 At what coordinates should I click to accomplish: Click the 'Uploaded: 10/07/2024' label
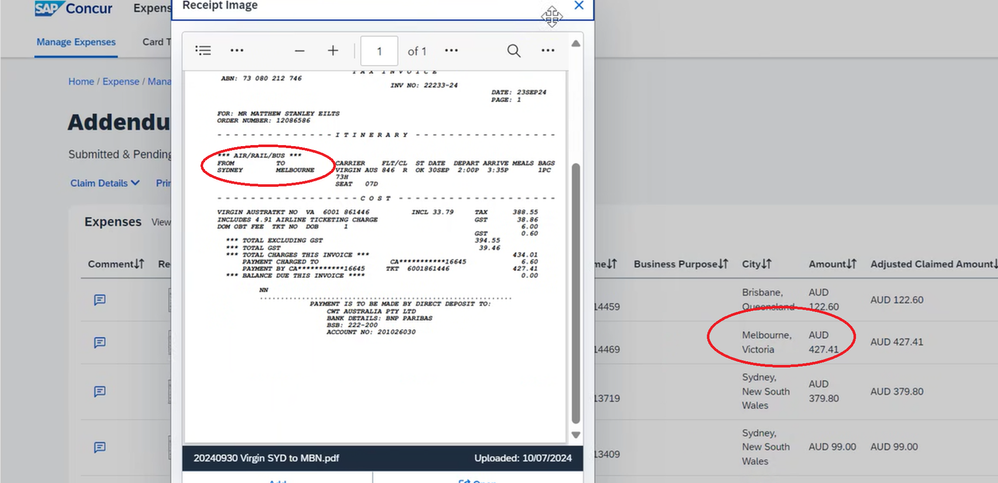pyautogui.click(x=523, y=458)
